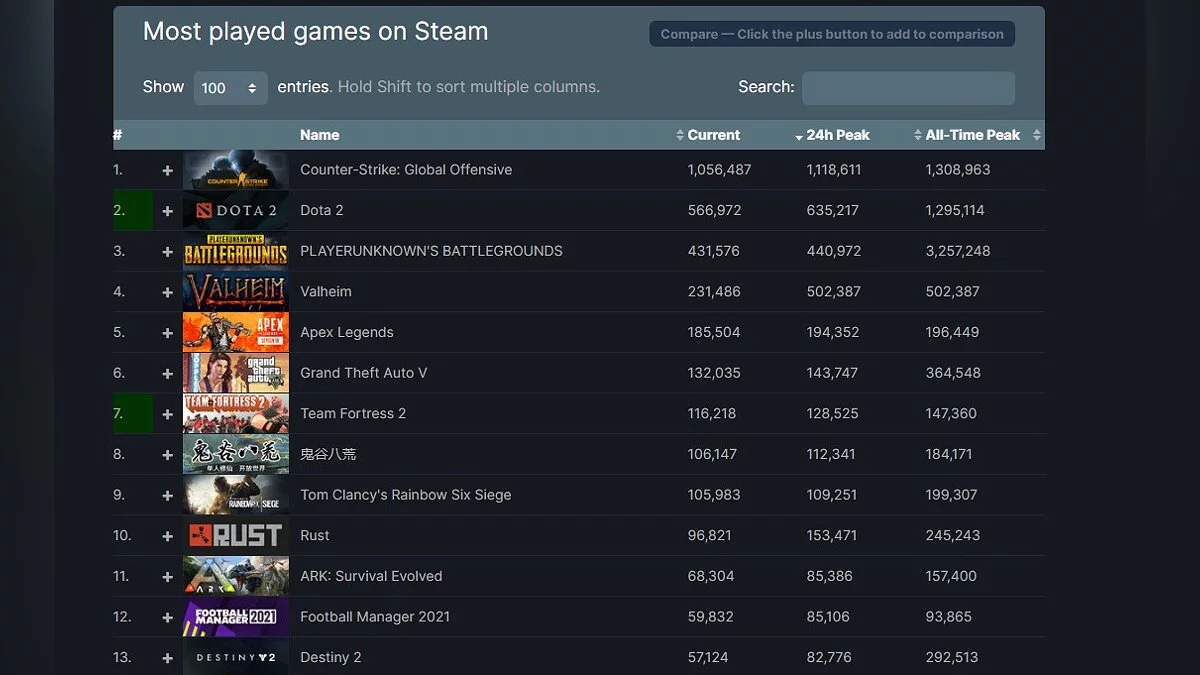
Task: Click the Team Fortress 2 thumbnail image
Action: pyautogui.click(x=236, y=414)
